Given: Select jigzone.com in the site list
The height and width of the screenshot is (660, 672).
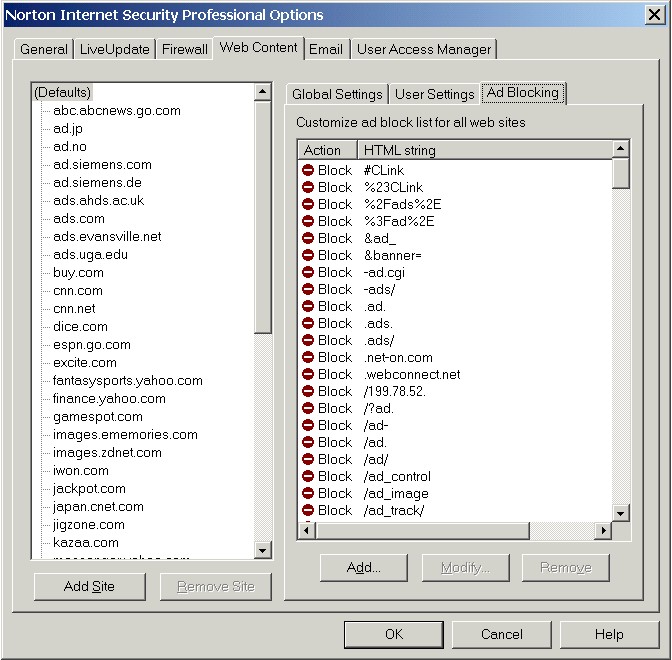Looking at the screenshot, I should tap(89, 525).
